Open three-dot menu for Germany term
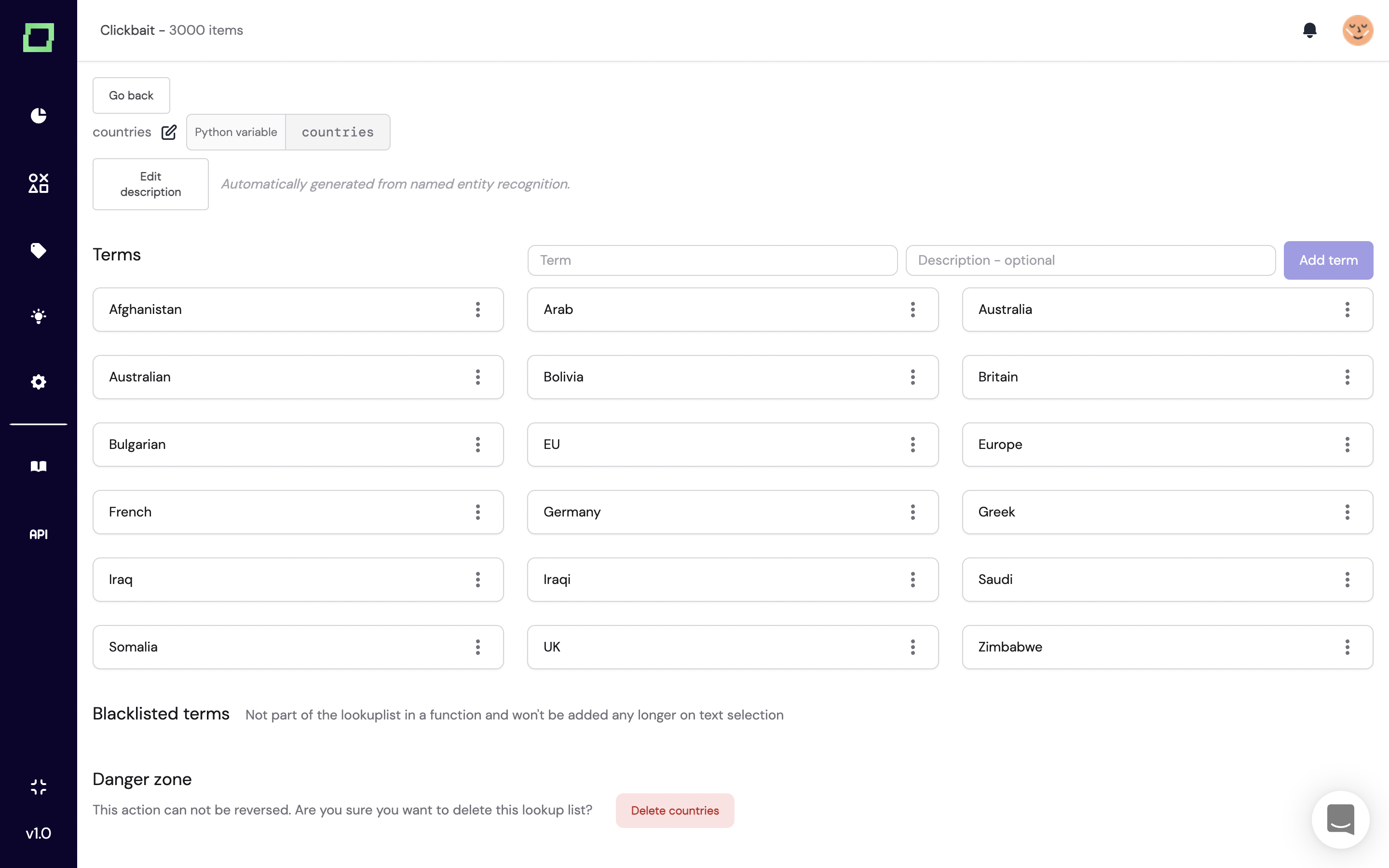The height and width of the screenshot is (868, 1389). (x=912, y=512)
